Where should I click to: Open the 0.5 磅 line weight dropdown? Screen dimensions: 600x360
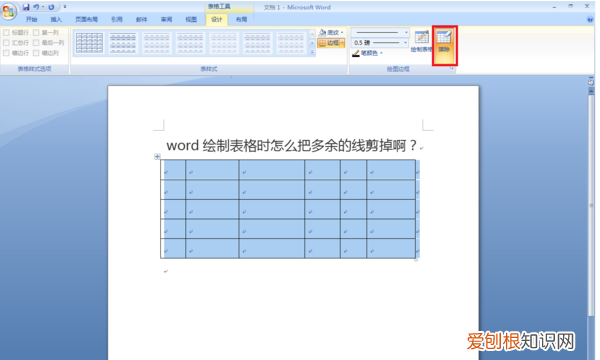tap(406, 42)
